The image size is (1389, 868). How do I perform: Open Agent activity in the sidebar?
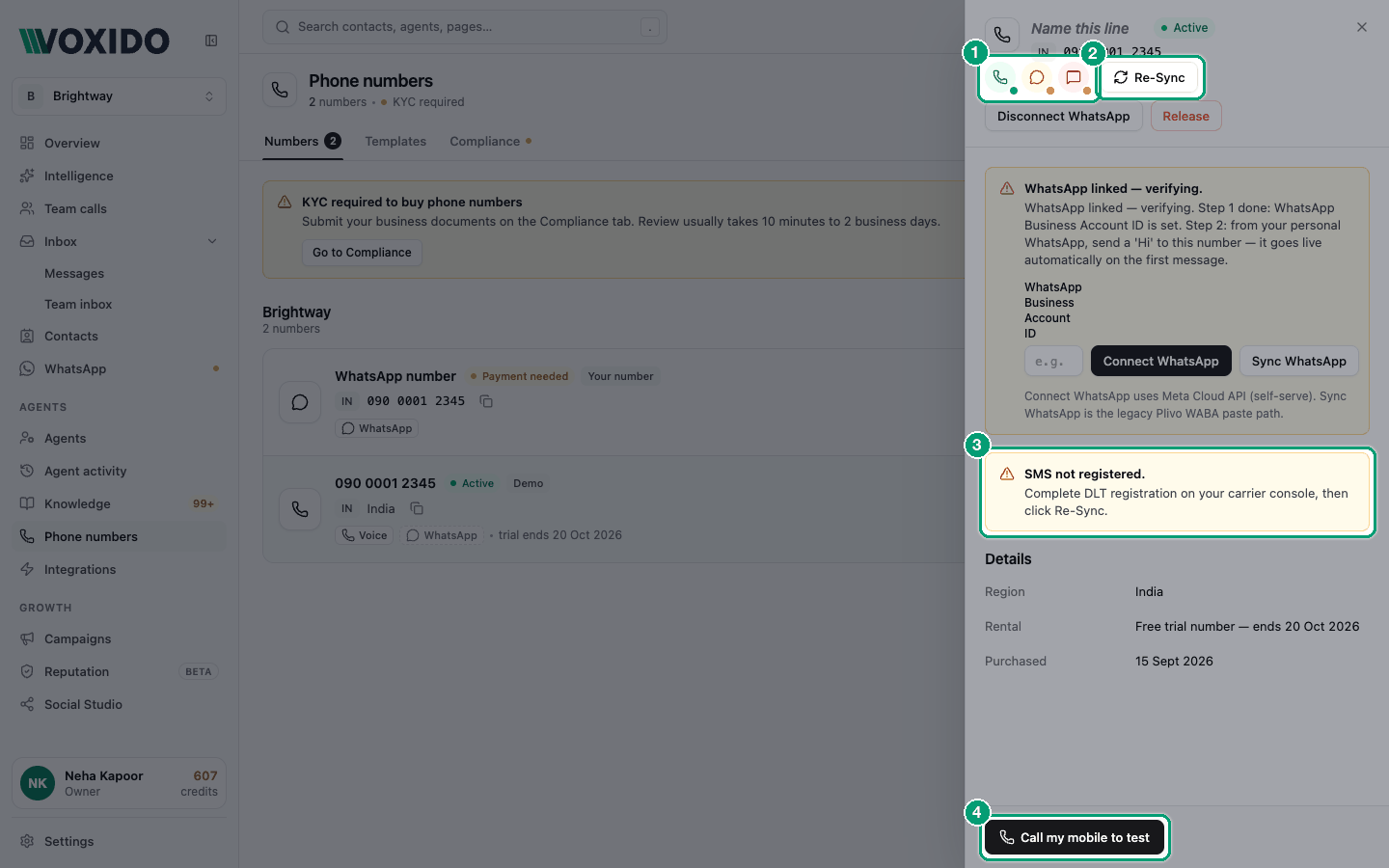point(120,471)
